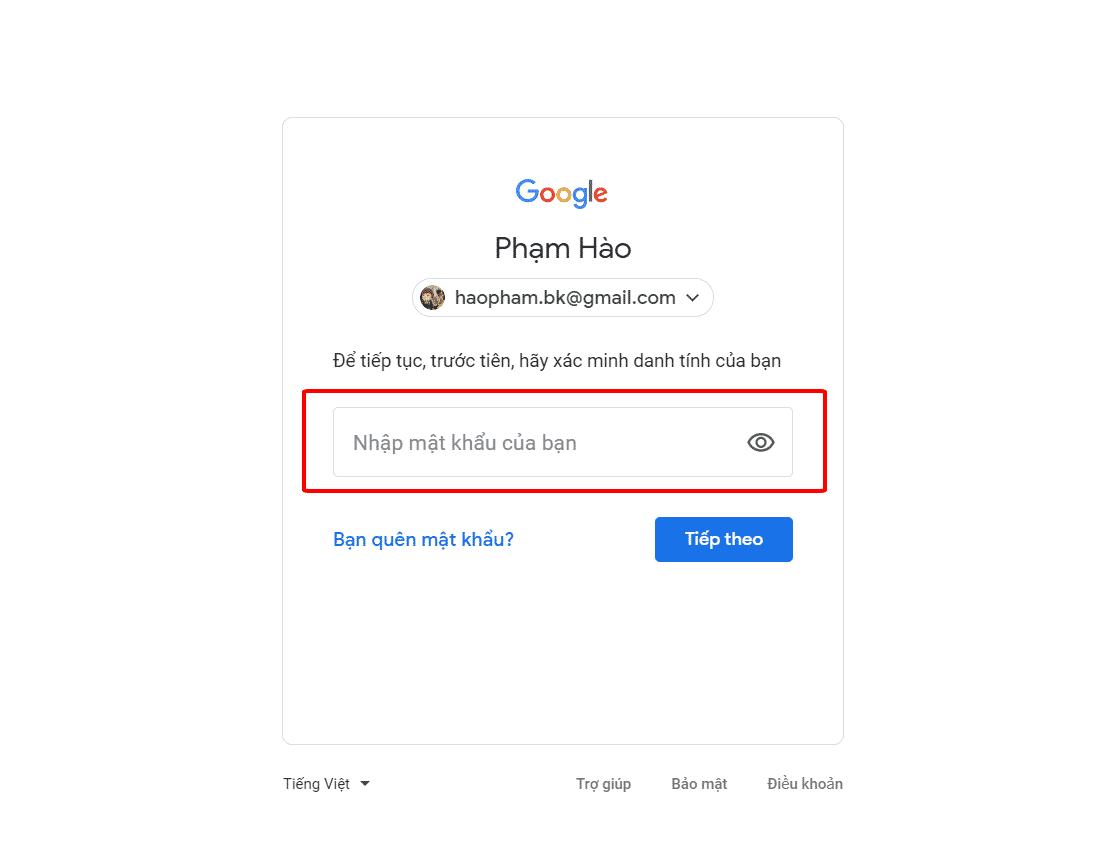Viewport: 1098px width, 858px height.
Task: Focus the password input field
Action: tap(563, 442)
